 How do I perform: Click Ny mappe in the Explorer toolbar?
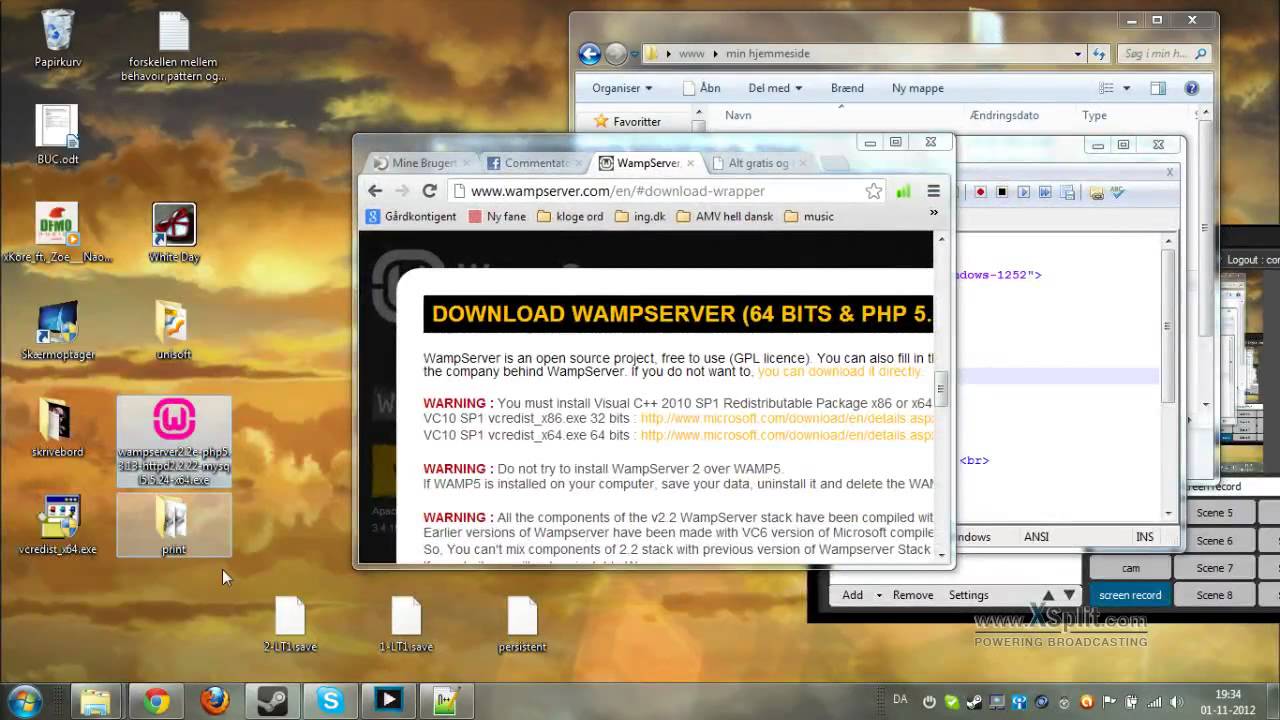(x=918, y=88)
